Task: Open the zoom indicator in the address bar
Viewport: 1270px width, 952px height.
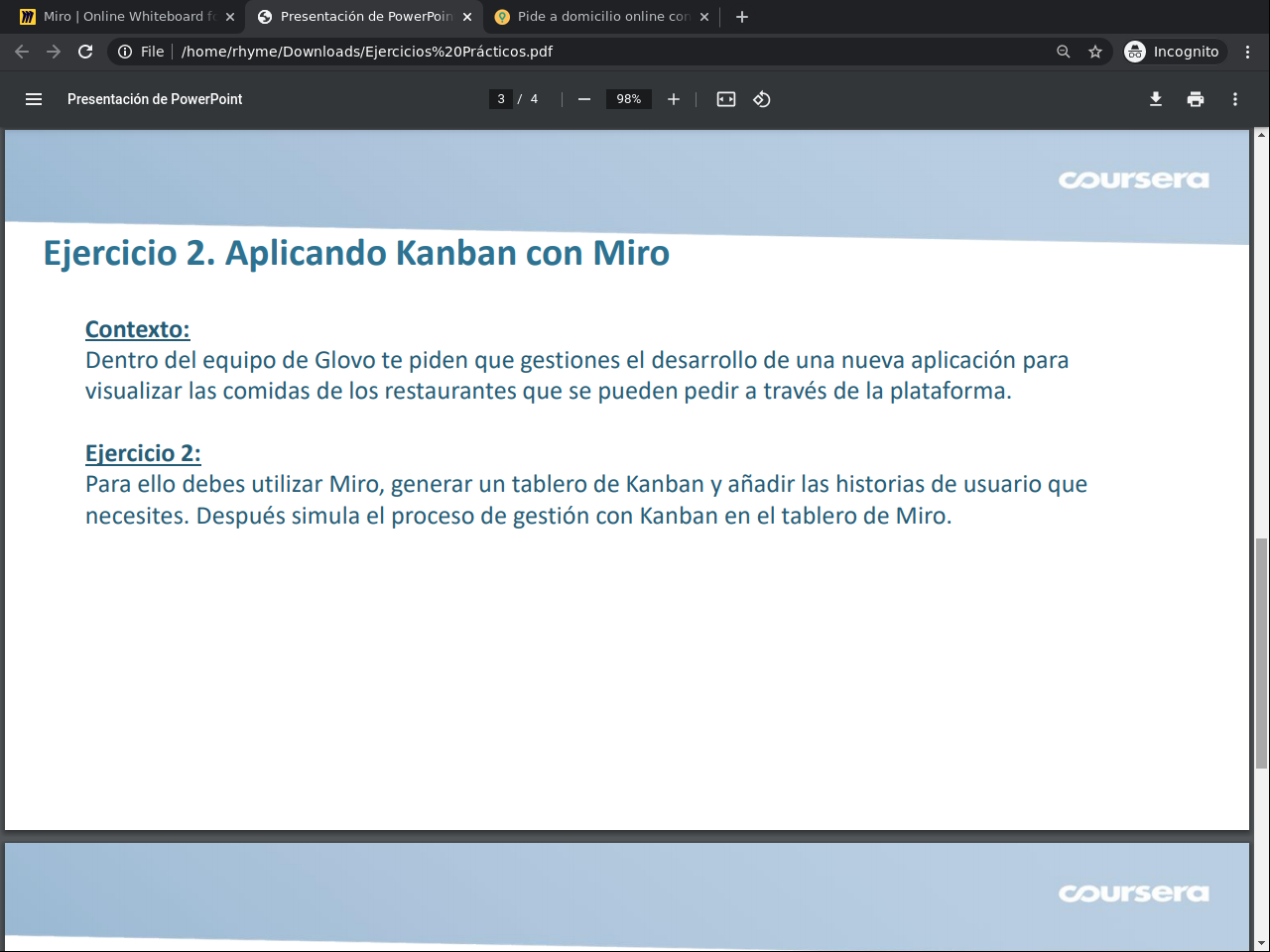Action: 1064,52
